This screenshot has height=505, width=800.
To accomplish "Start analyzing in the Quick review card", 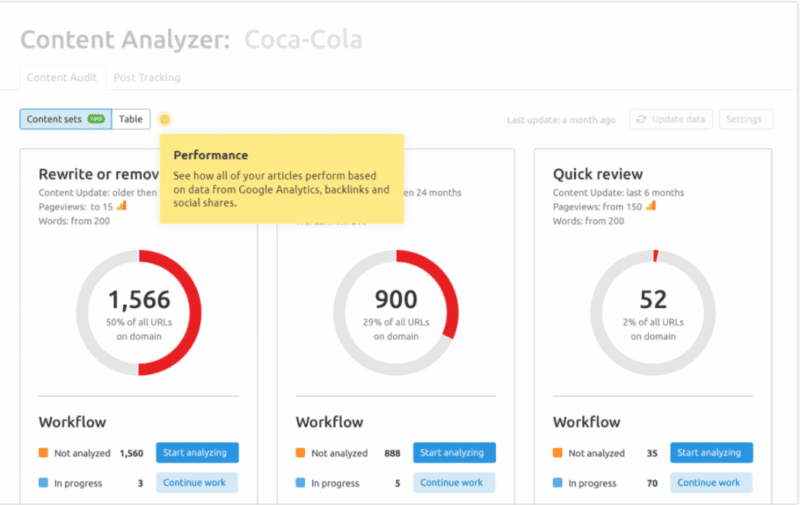I will pos(711,453).
